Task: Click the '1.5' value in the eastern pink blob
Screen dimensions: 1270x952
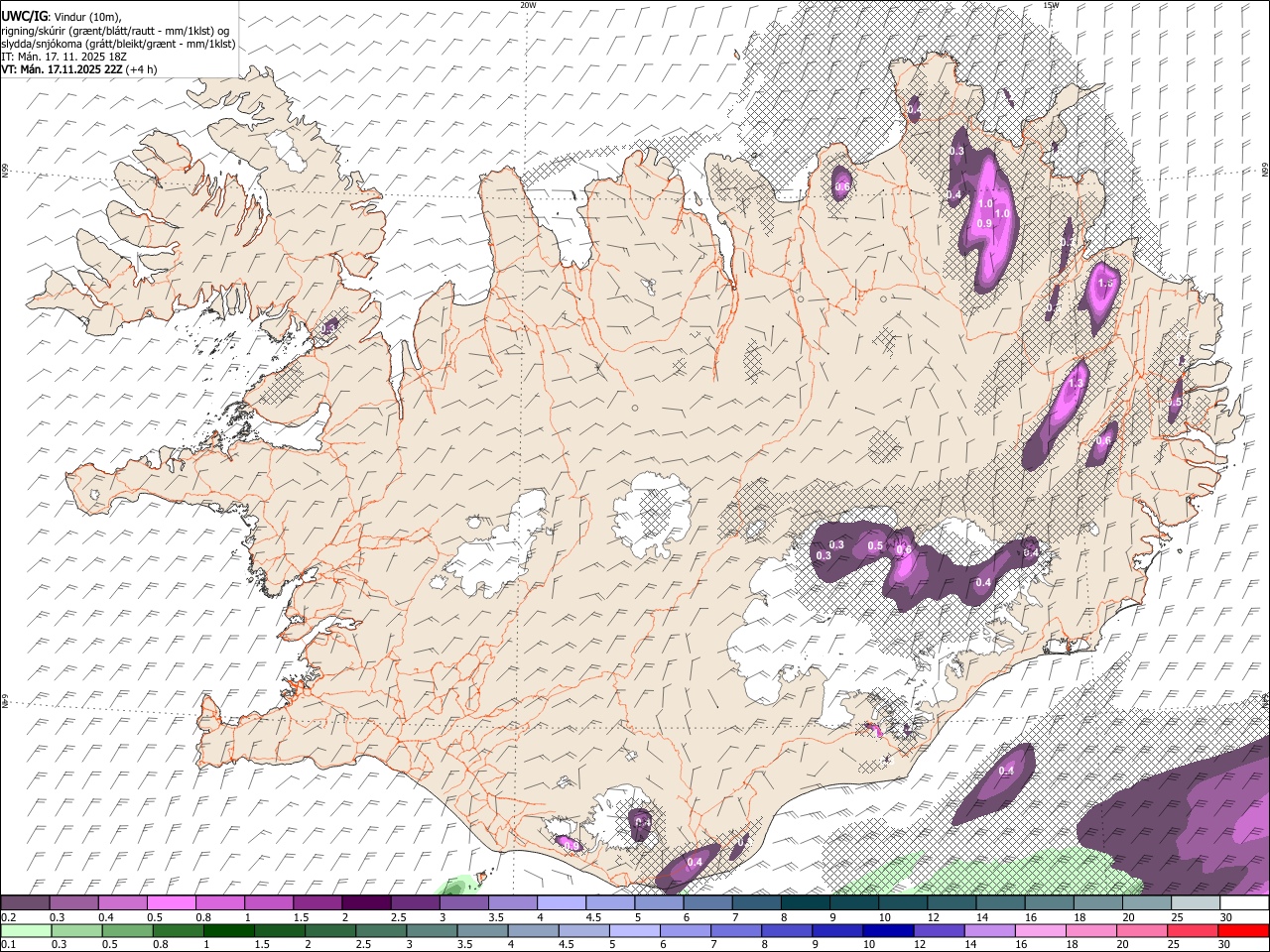Action: coord(1106,284)
